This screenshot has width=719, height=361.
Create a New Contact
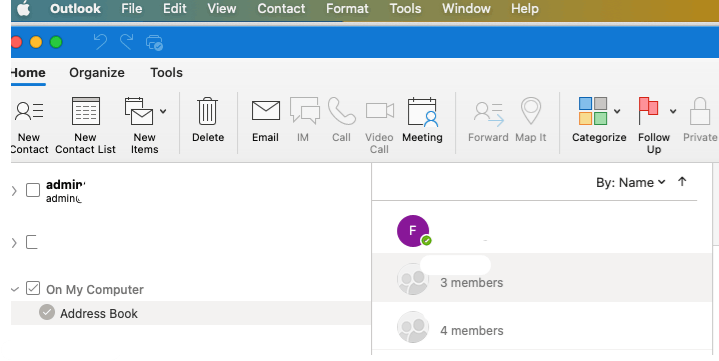(29, 126)
